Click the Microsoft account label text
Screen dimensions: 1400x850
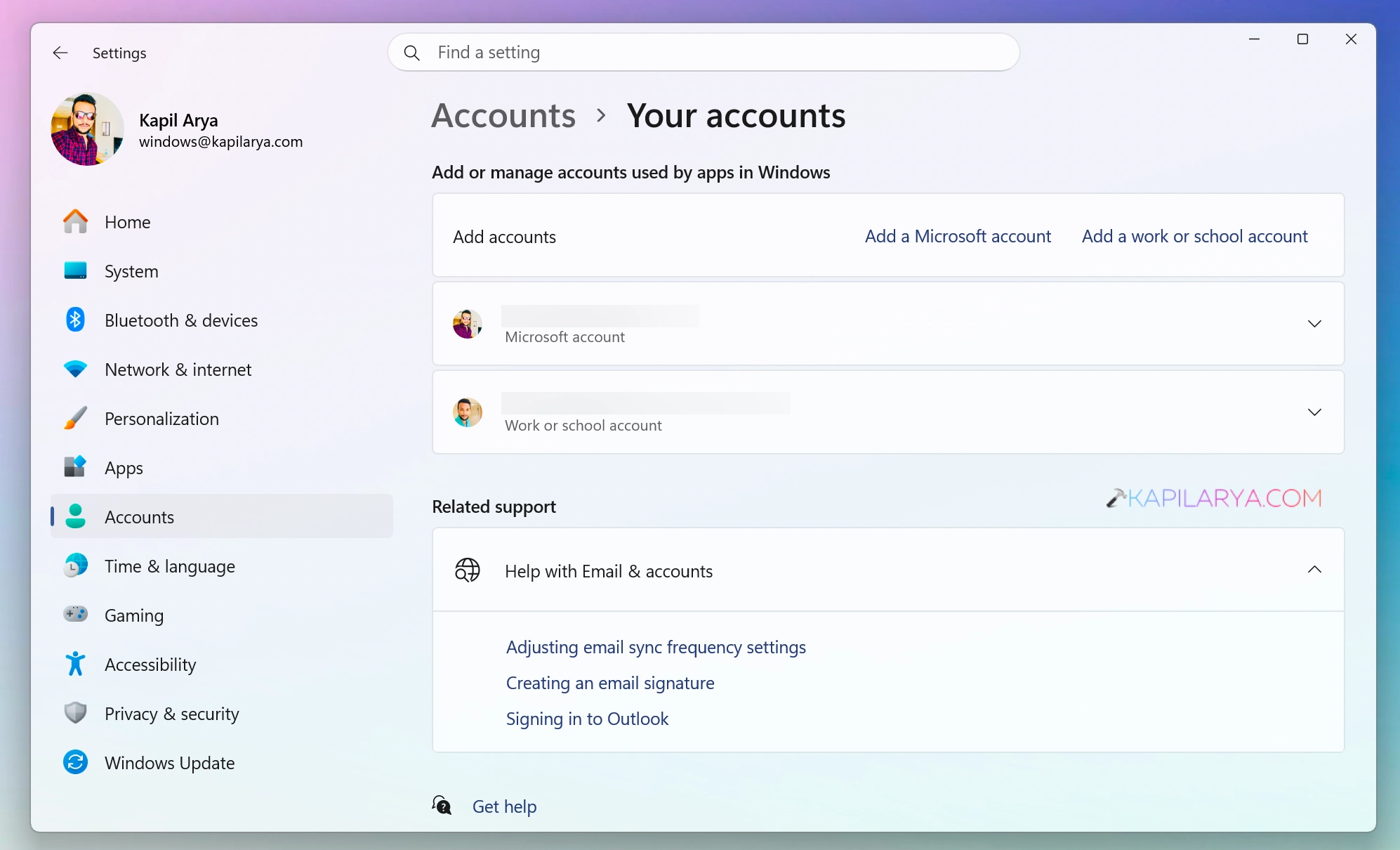564,337
